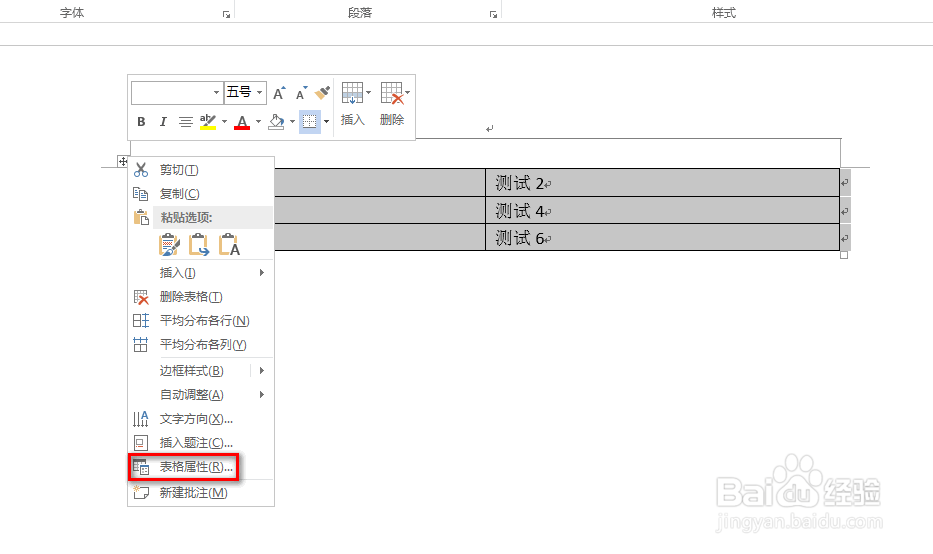Decrease font size with shrink font icon
The width and height of the screenshot is (933, 554).
(x=302, y=93)
